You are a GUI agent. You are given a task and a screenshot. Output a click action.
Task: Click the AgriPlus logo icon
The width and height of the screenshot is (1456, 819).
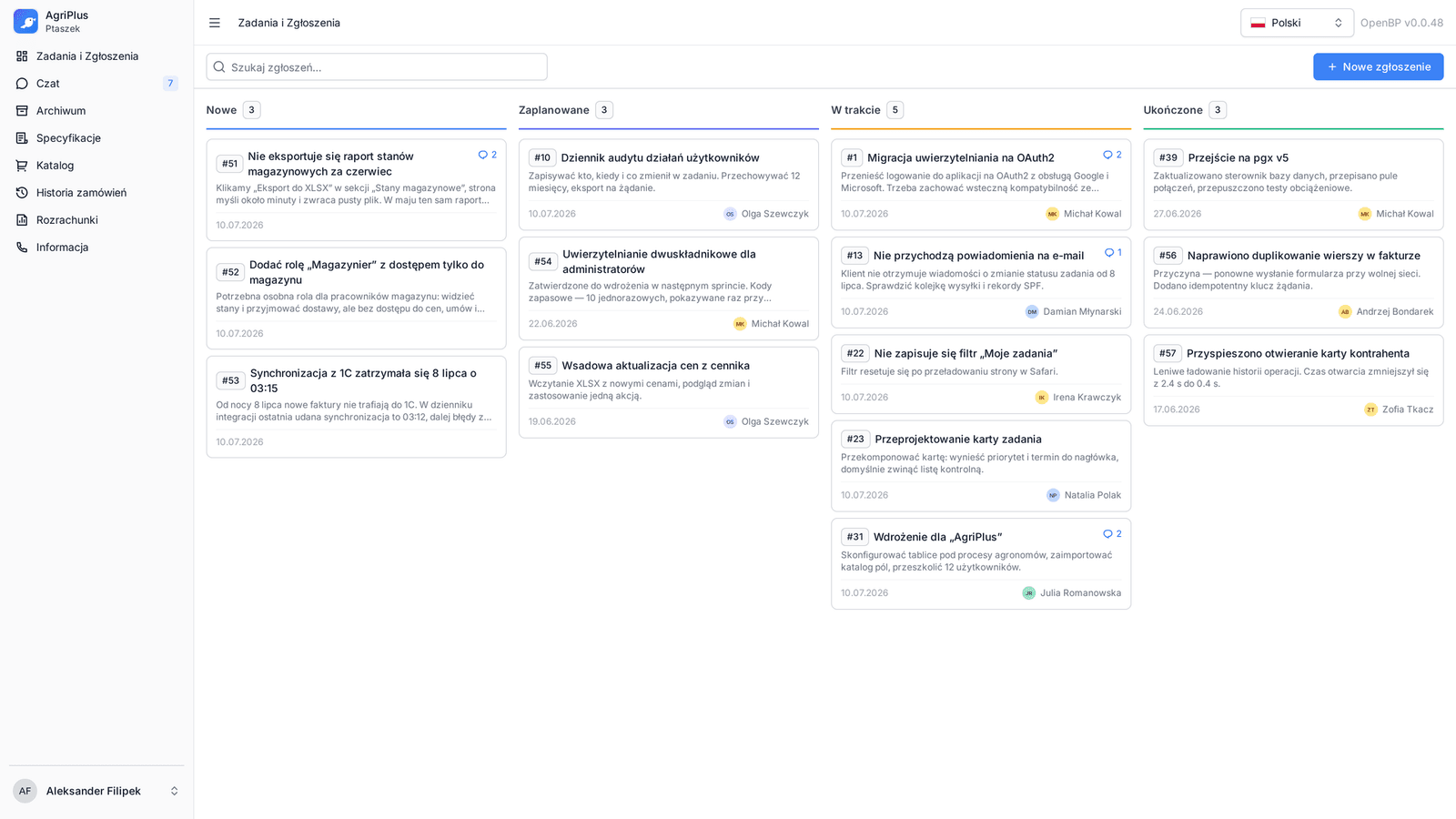[x=25, y=22]
